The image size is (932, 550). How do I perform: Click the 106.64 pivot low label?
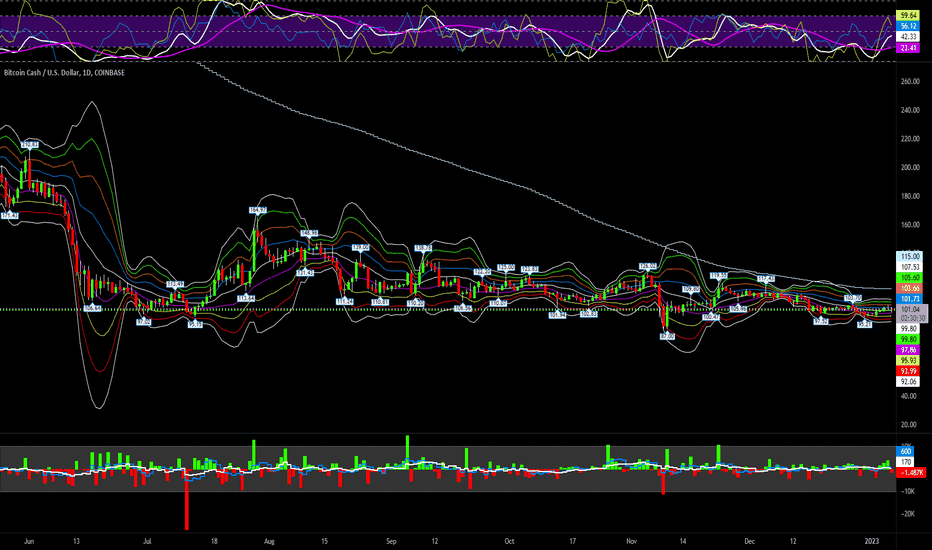(93, 308)
